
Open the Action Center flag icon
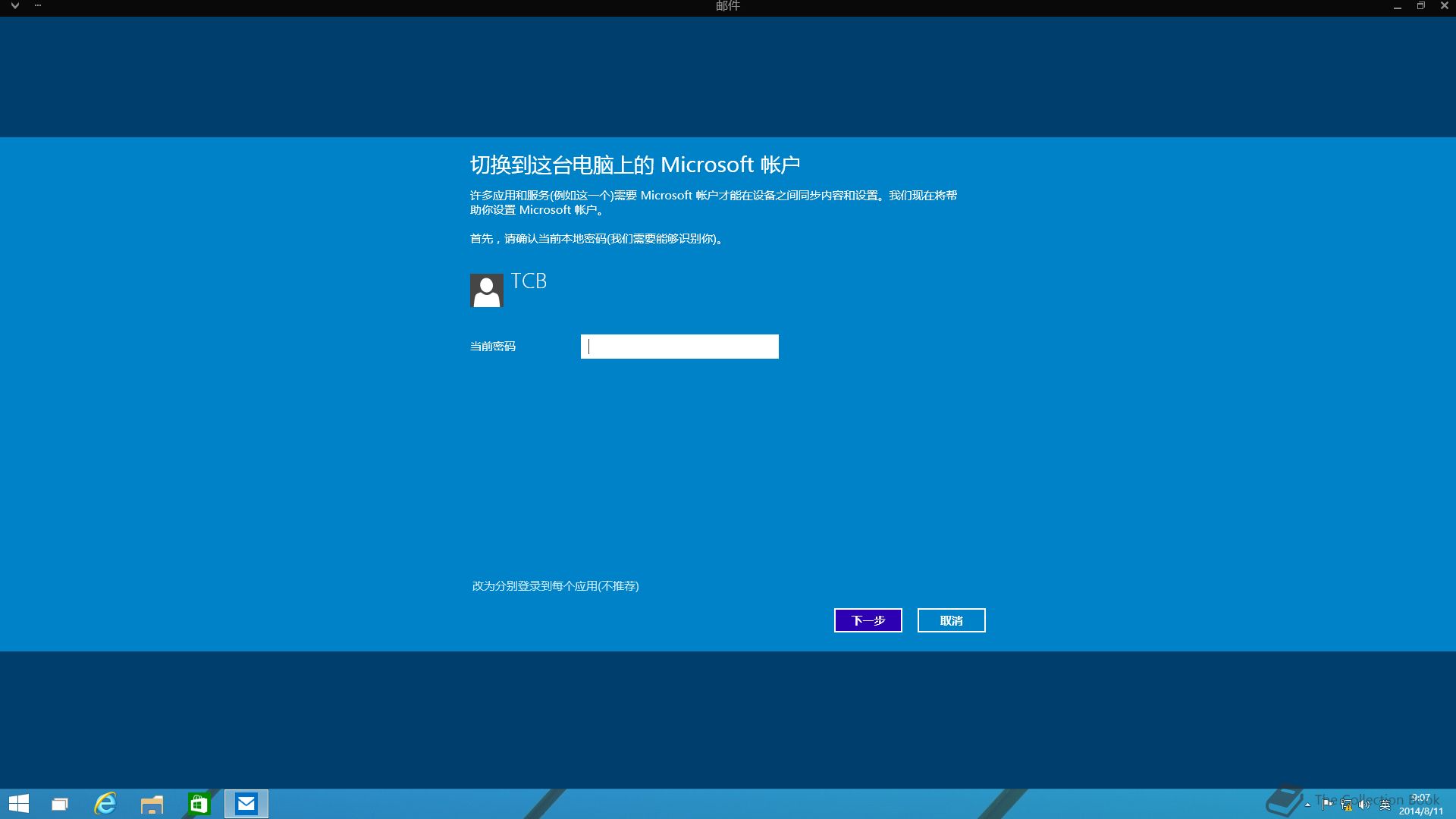coord(1327,804)
